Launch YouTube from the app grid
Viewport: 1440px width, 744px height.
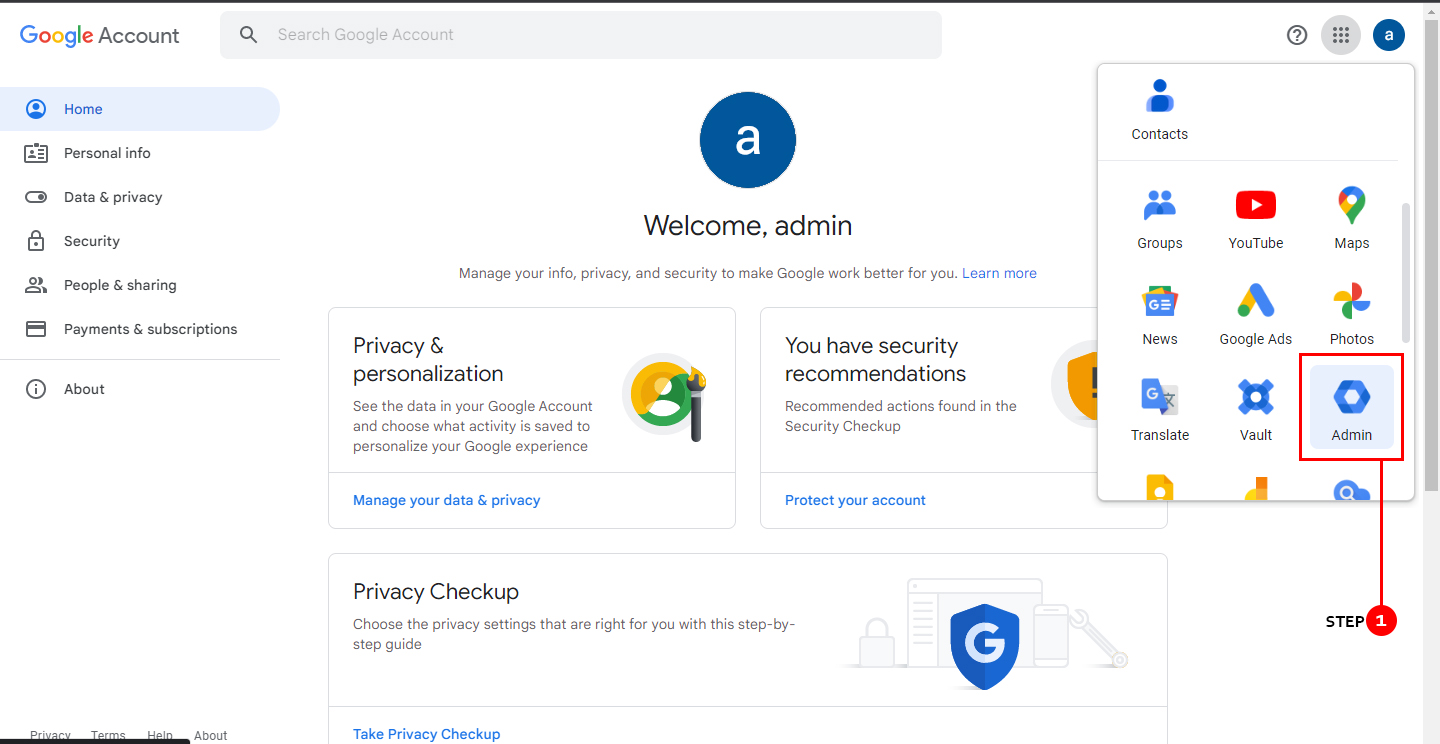pos(1255,217)
